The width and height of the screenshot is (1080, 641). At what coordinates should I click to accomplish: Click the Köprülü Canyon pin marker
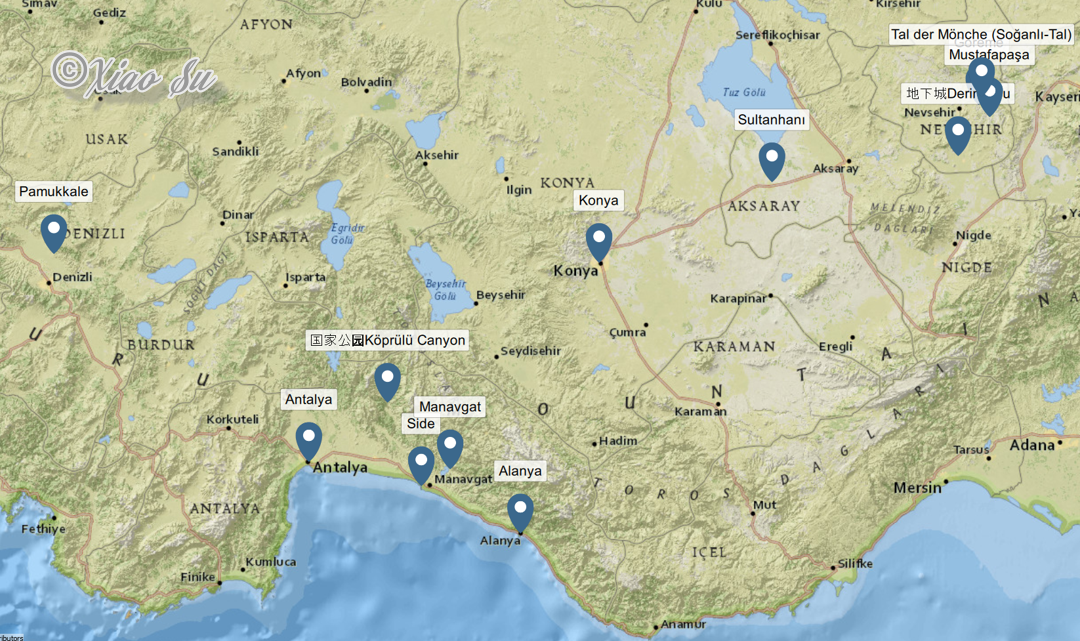387,380
